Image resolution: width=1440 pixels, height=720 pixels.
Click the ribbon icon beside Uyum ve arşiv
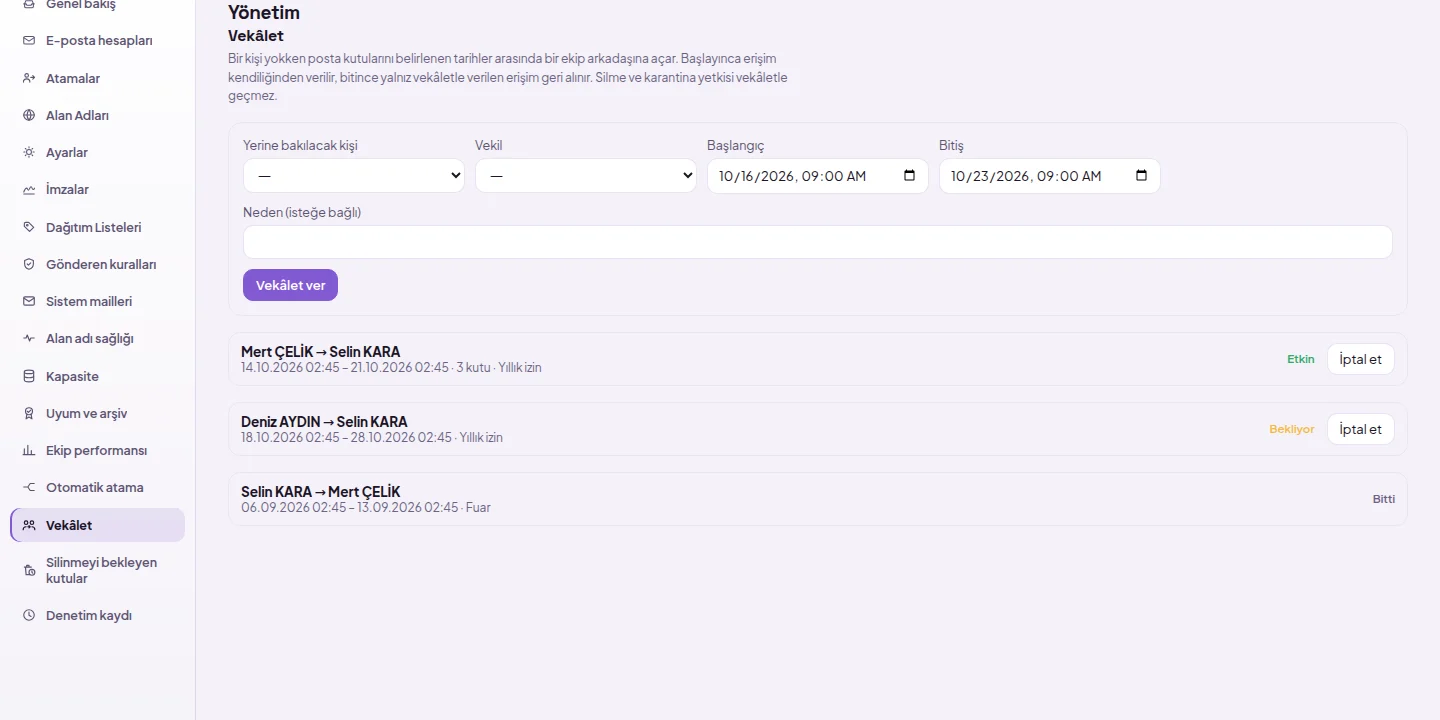tap(29, 413)
